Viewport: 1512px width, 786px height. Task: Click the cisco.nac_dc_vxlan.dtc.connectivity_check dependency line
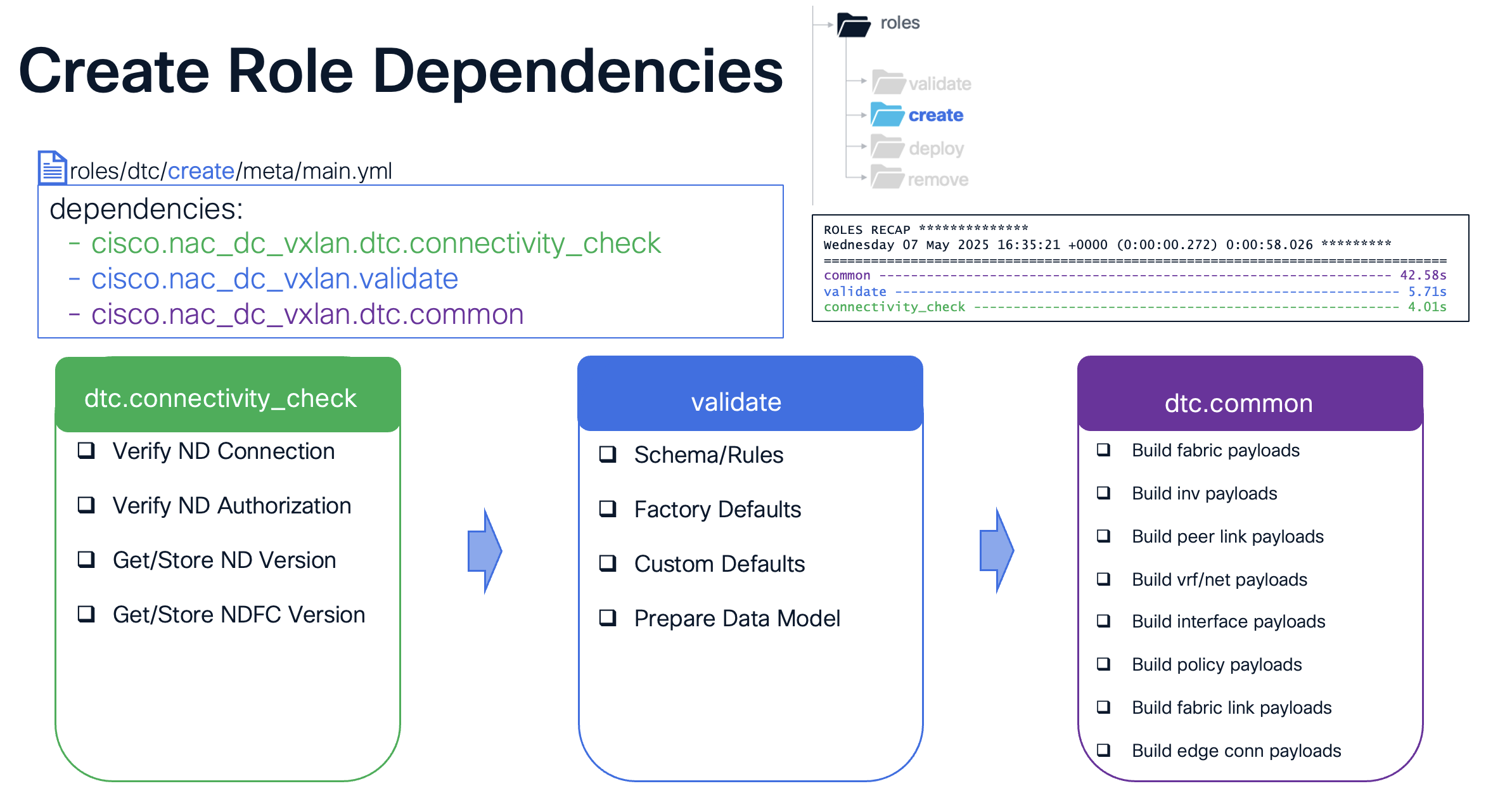(x=365, y=244)
